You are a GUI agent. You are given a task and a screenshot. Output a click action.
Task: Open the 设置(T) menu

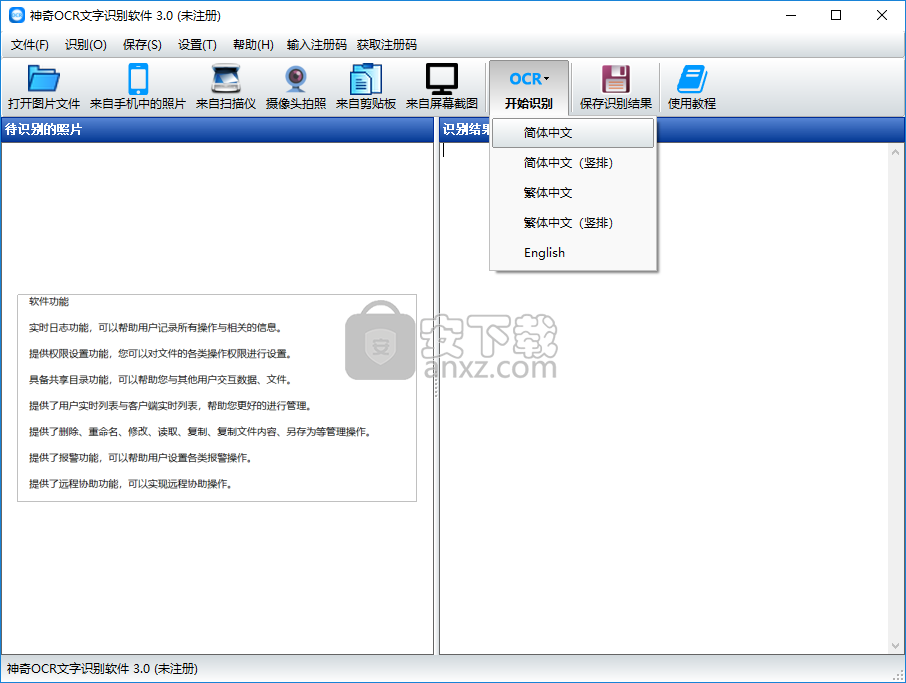pyautogui.click(x=197, y=45)
